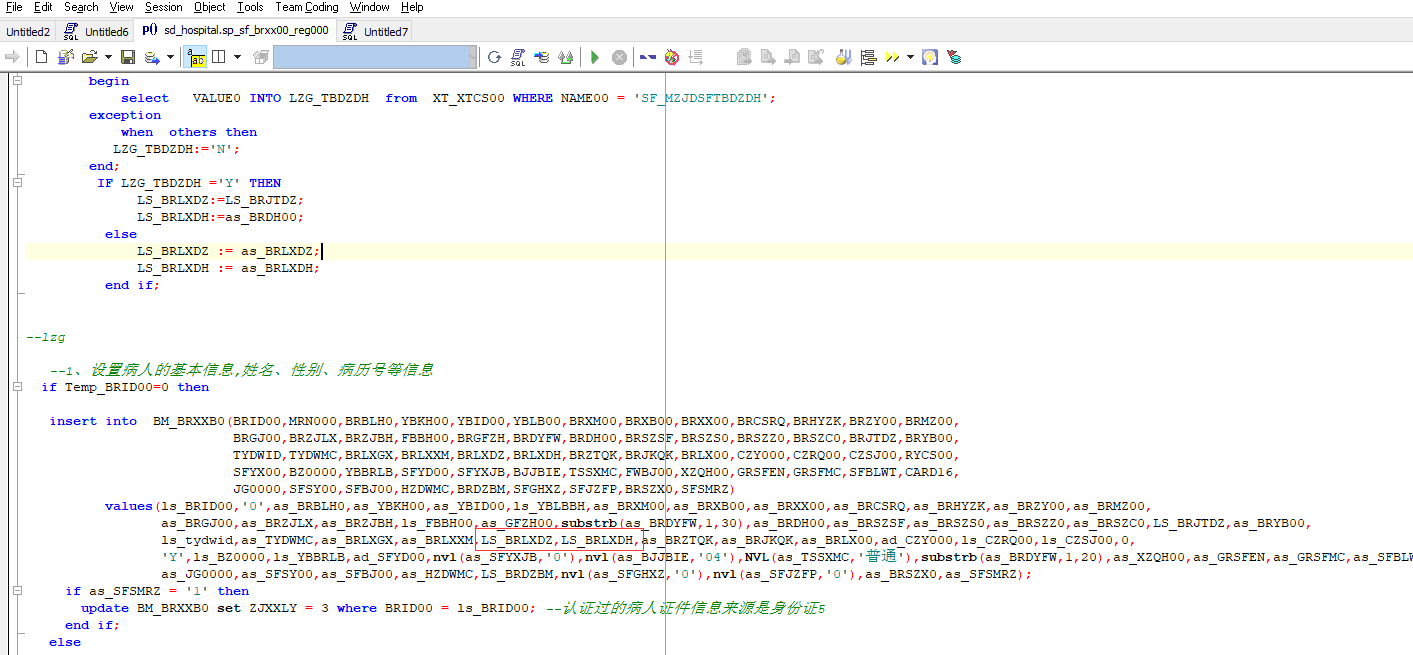Click the grey package box icon

pos(261,57)
